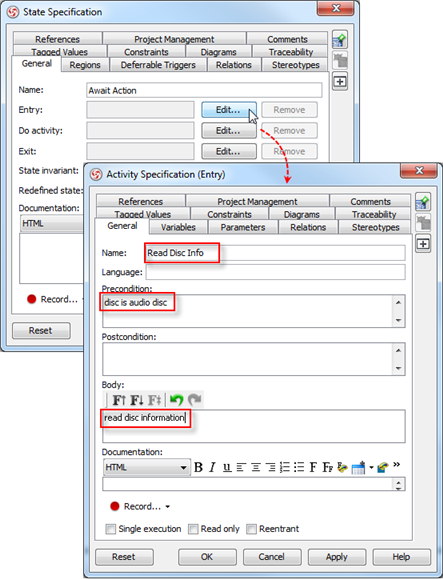Enable the Single execution checkbox
The image size is (443, 579).
tap(110, 529)
